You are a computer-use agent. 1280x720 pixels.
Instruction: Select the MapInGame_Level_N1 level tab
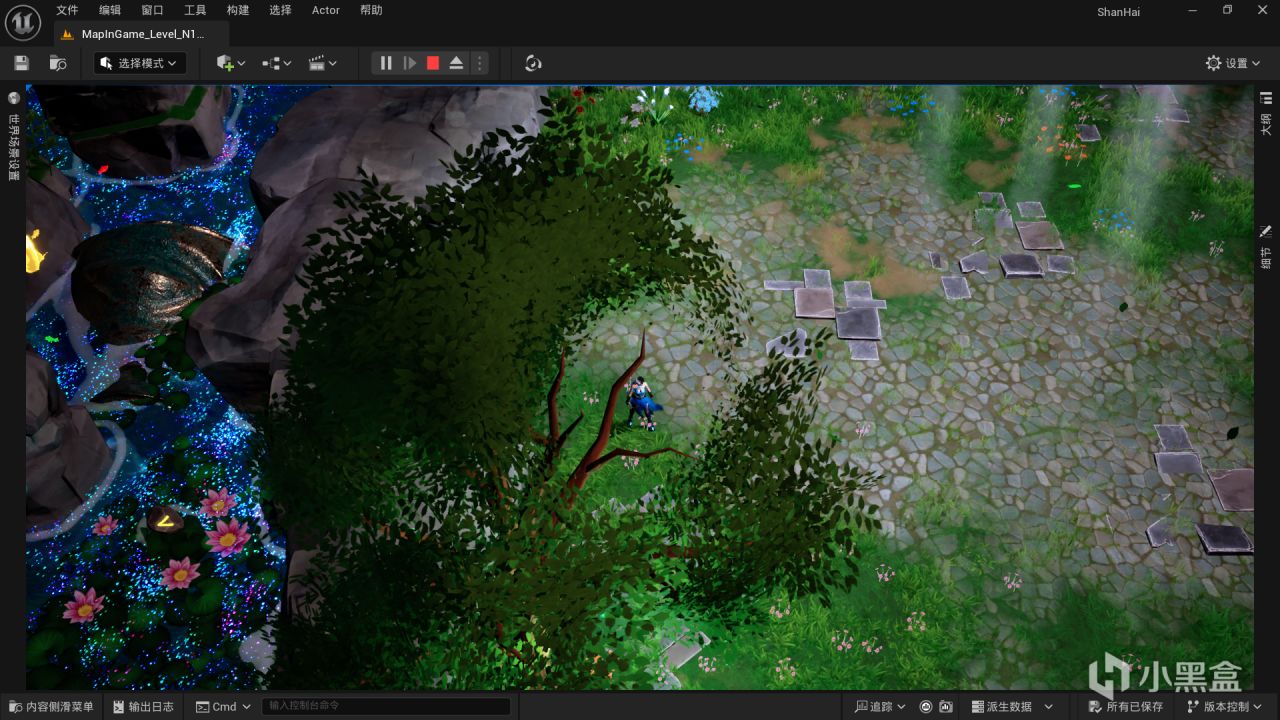click(x=140, y=33)
